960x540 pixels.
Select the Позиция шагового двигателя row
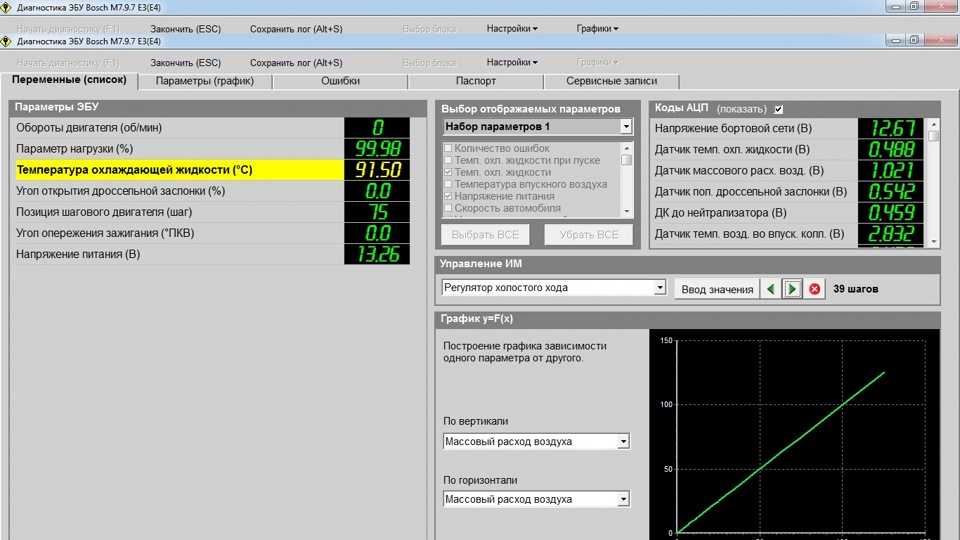point(212,212)
